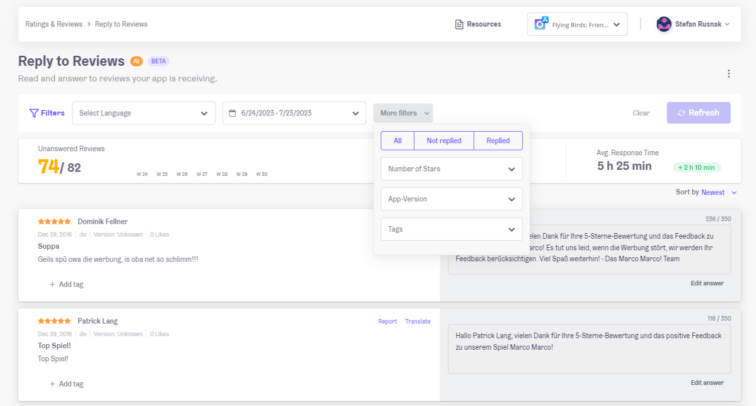Click reviewer name Dominik Fellner

pos(102,222)
